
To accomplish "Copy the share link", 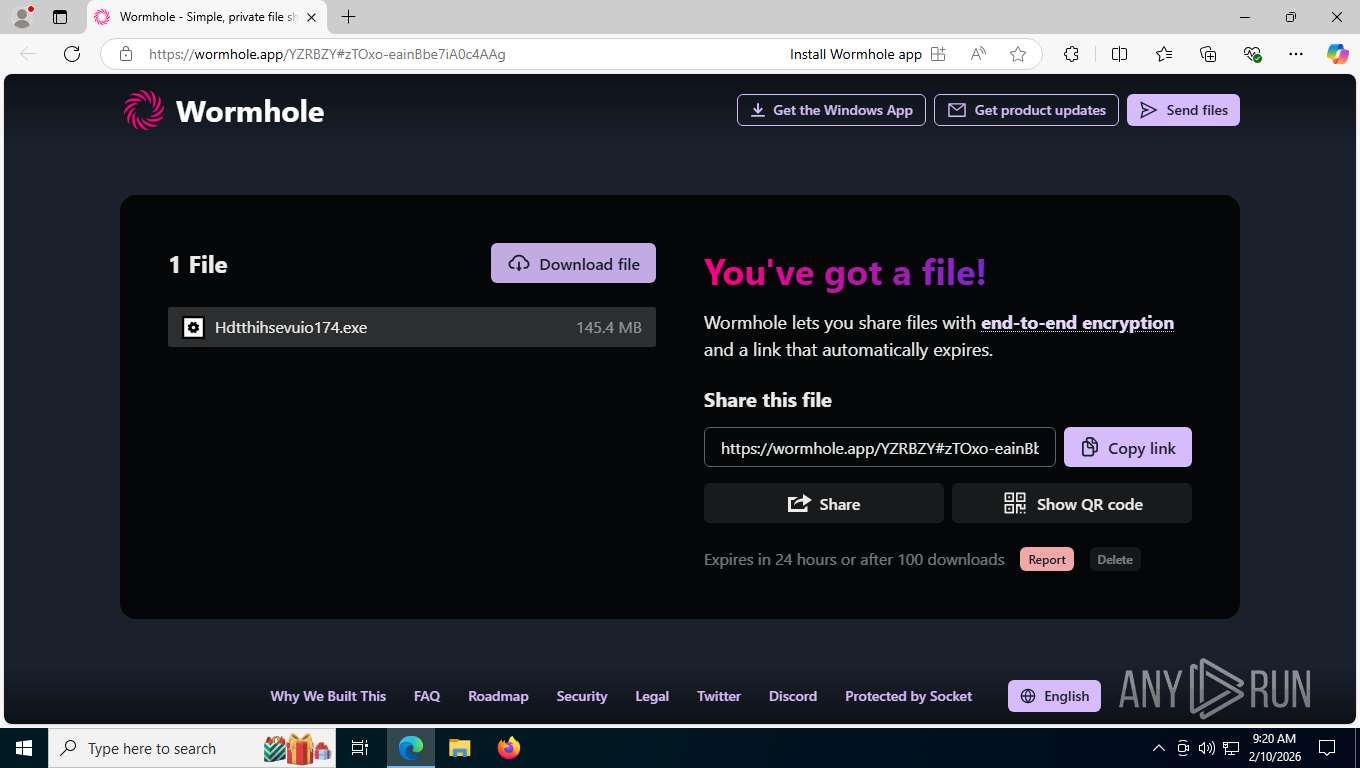I will pyautogui.click(x=1128, y=447).
